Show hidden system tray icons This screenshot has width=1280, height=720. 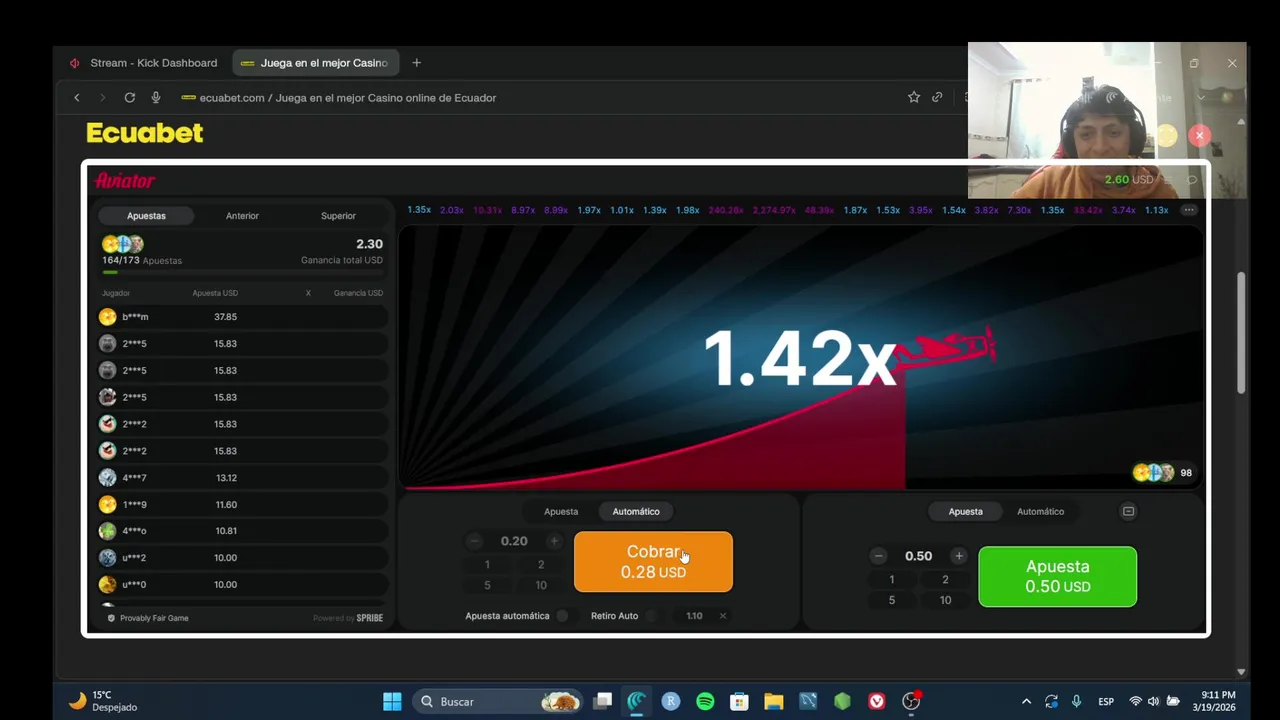click(x=1026, y=701)
